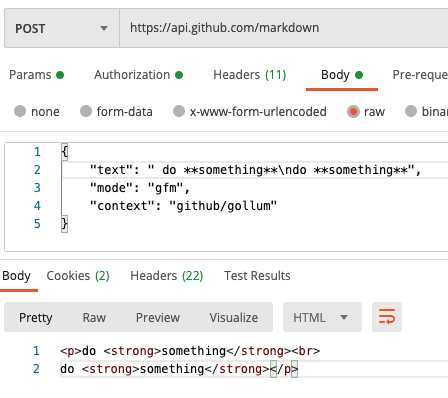The height and width of the screenshot is (398, 448).
Task: Click response line 2 ending with </p>
Action: [x=179, y=369]
